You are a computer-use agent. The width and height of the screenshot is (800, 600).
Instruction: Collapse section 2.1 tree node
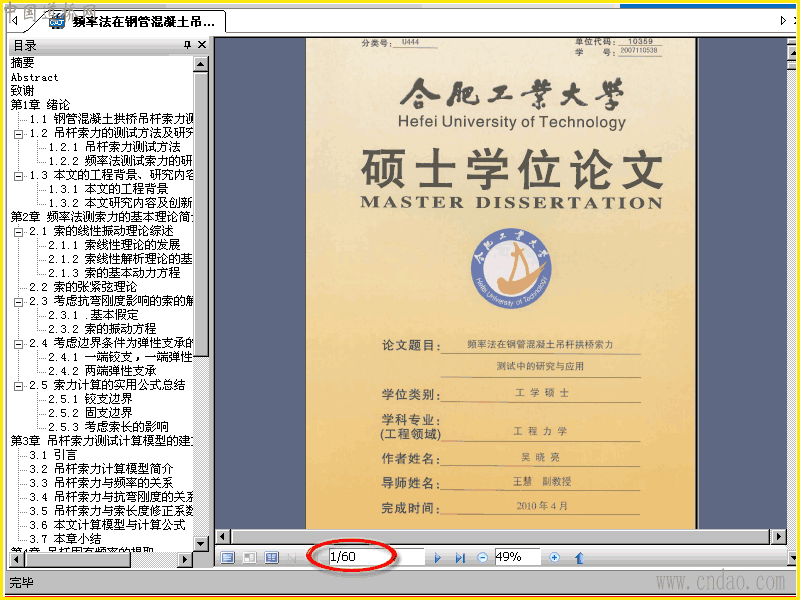18,232
